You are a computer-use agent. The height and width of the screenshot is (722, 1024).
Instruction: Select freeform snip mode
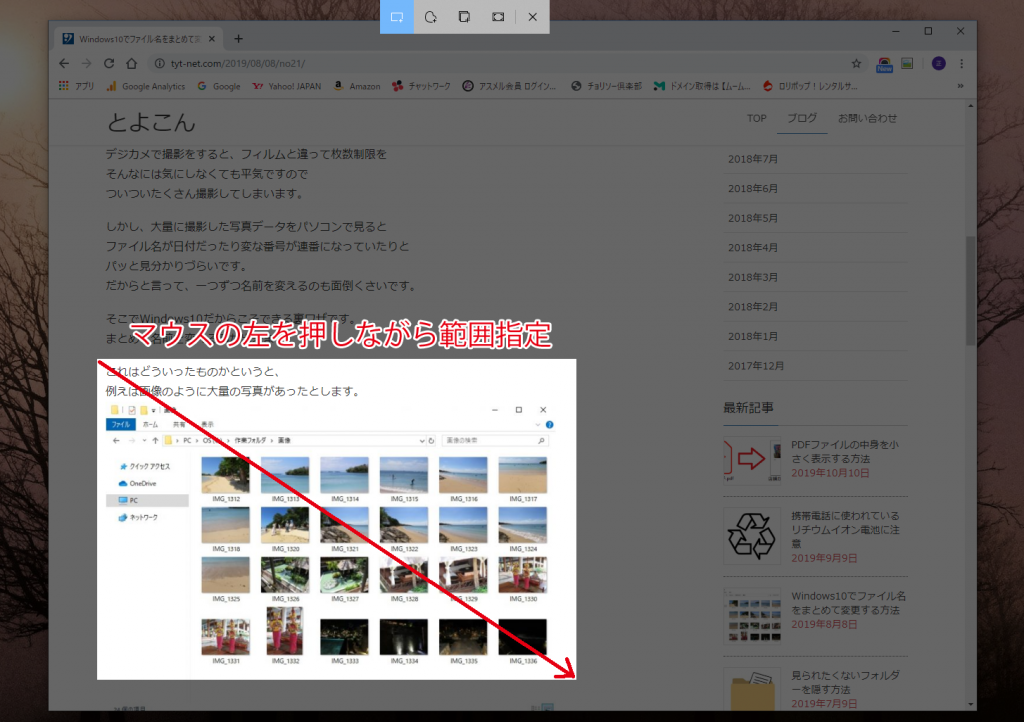pyautogui.click(x=430, y=17)
